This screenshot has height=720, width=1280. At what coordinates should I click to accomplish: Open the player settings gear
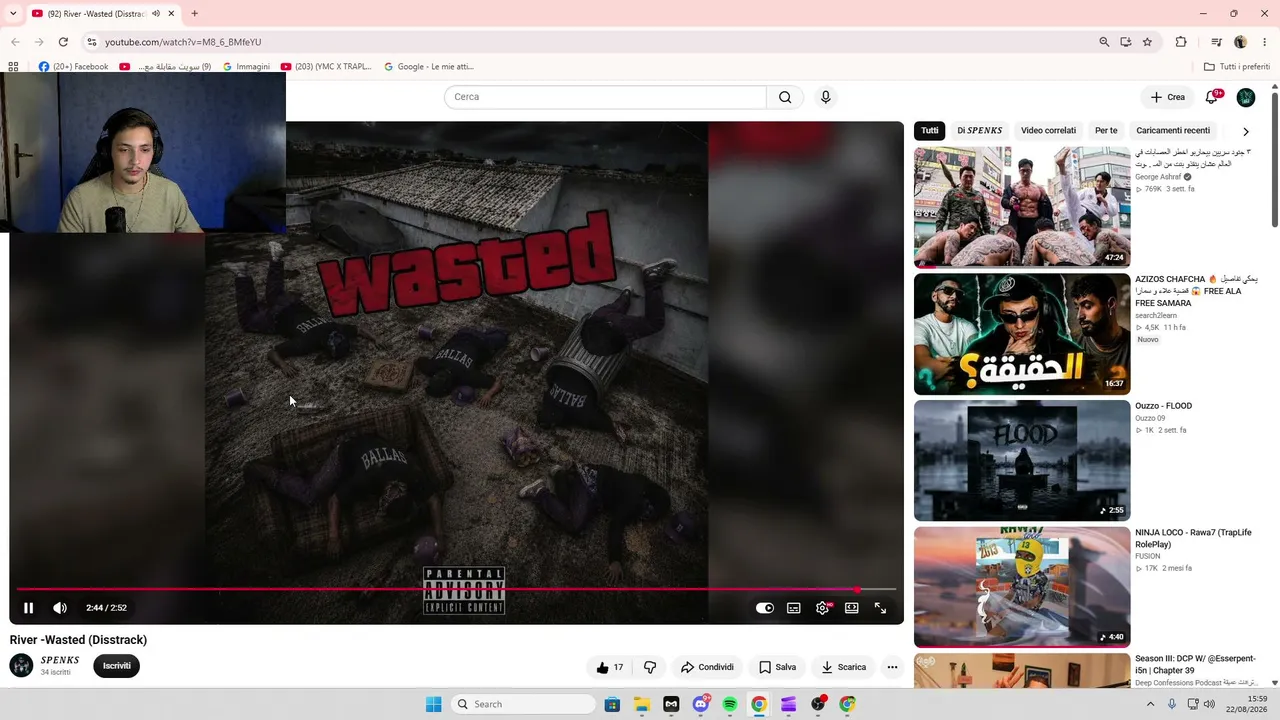(x=822, y=608)
